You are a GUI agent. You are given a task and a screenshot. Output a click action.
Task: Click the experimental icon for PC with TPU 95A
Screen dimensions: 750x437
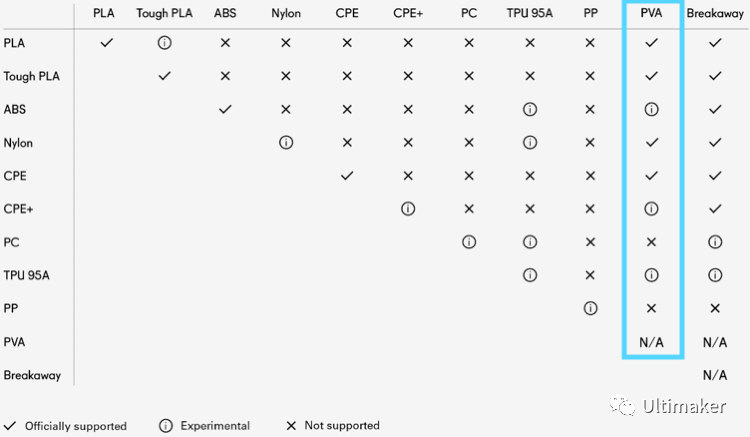(529, 242)
